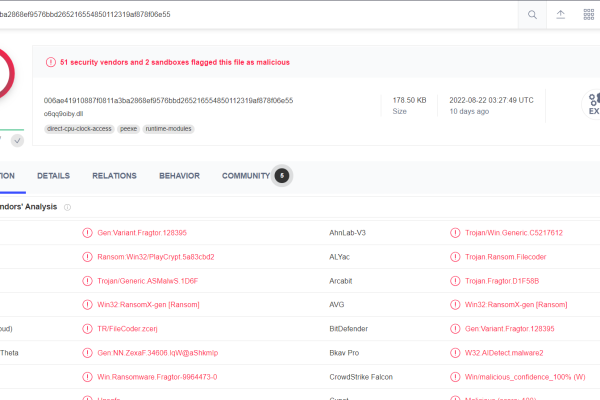Click info icon next to Vendors' Analysis

tap(67, 207)
